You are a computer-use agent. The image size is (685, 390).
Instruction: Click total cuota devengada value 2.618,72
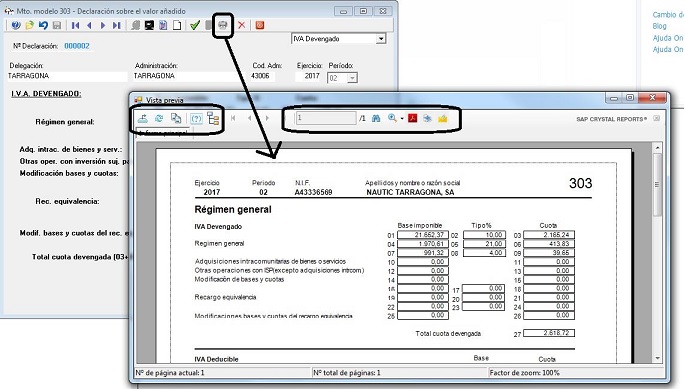point(549,333)
